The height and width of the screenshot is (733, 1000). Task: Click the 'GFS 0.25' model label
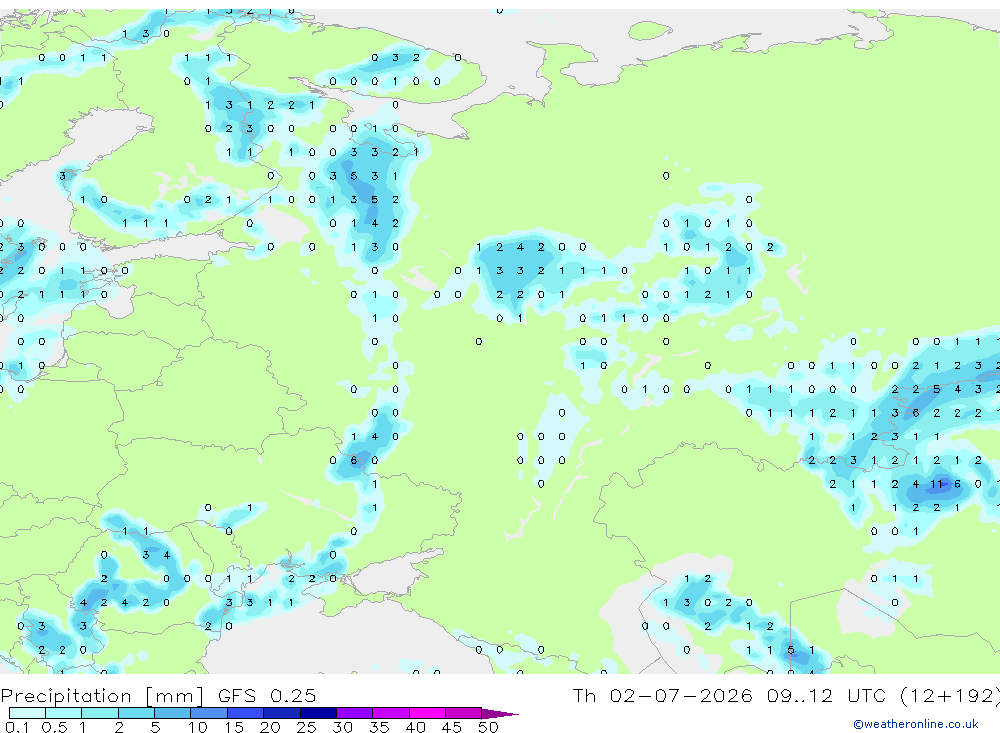[267, 695]
